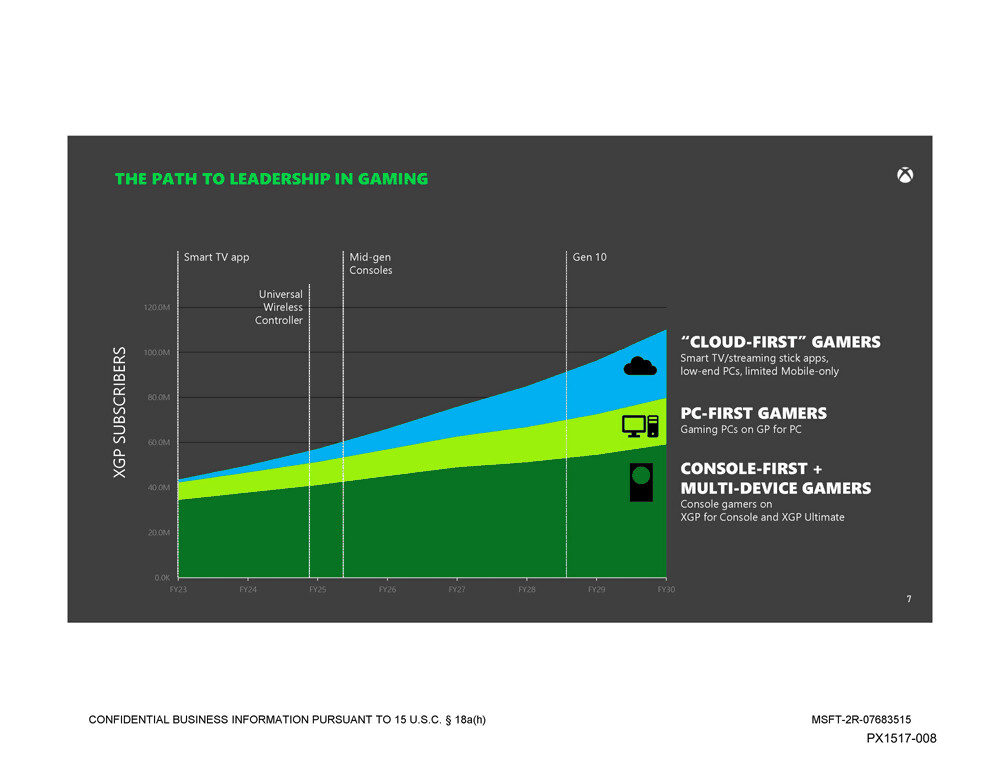Click the FY23 x-axis label

(178, 590)
